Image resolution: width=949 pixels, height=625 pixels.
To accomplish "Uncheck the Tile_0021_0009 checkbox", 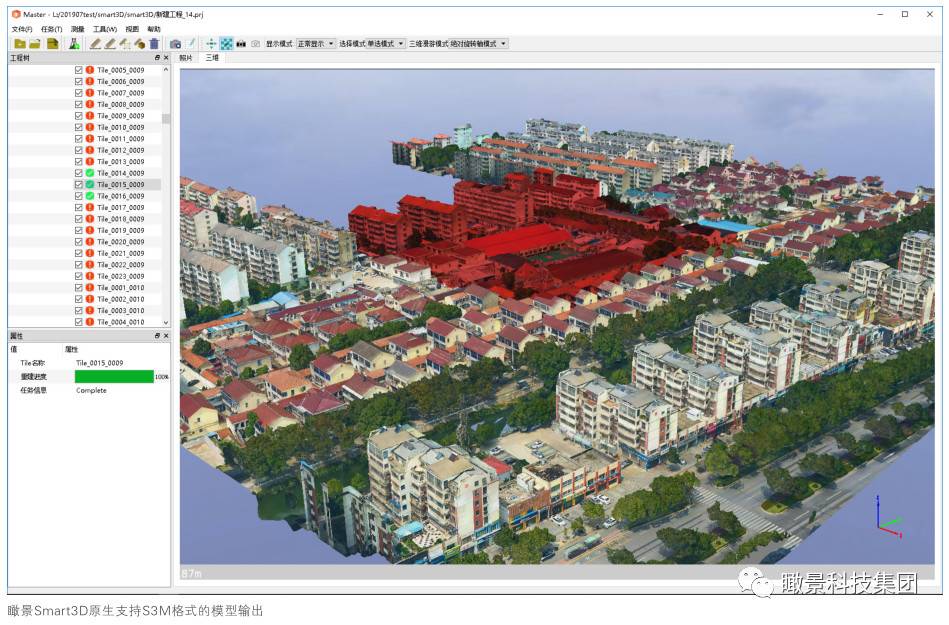I will click(79, 254).
